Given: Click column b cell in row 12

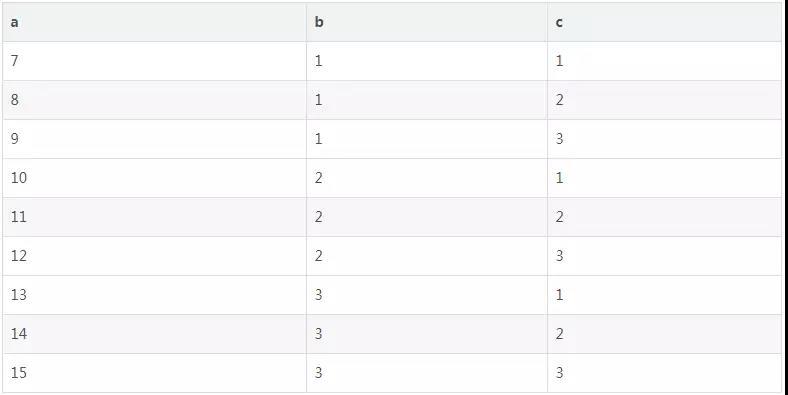Looking at the screenshot, I should coord(427,256).
